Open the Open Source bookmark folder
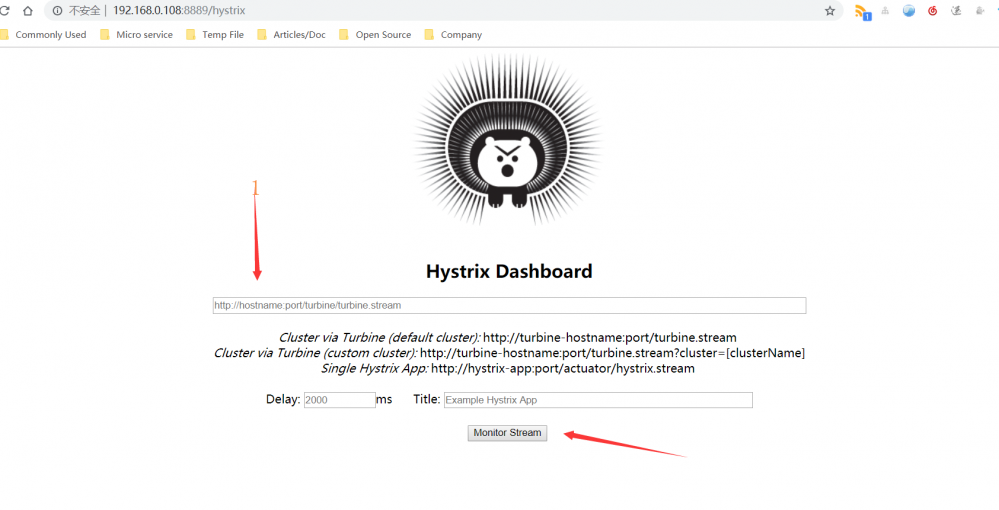The width and height of the screenshot is (999, 510). click(x=375, y=34)
